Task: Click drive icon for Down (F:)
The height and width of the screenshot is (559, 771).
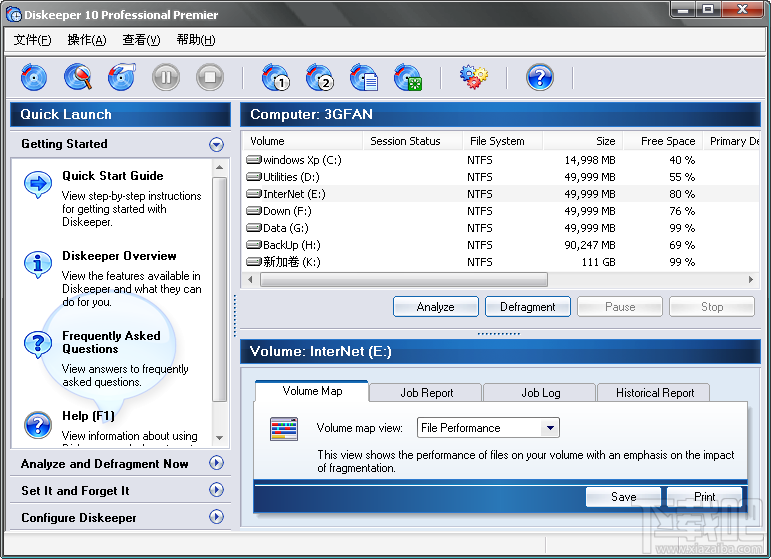Action: coord(254,211)
